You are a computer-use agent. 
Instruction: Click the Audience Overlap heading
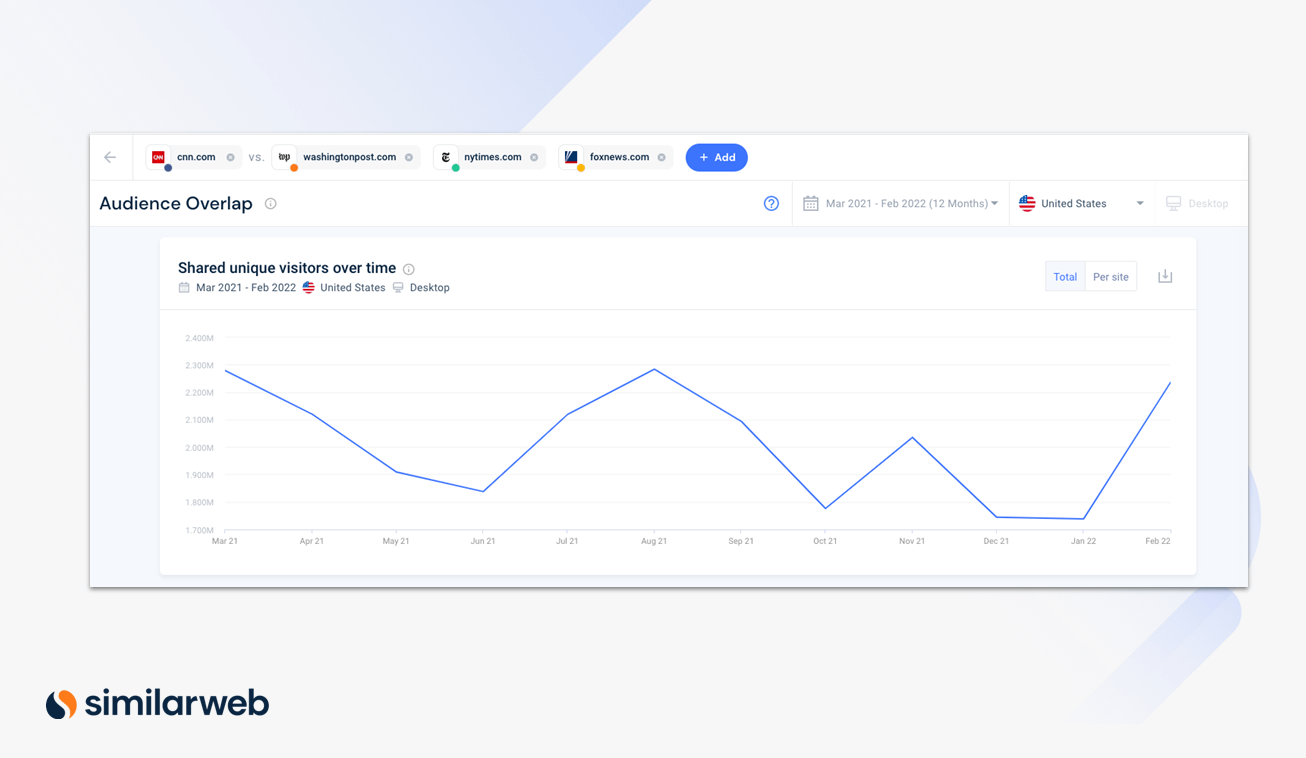[x=176, y=203]
